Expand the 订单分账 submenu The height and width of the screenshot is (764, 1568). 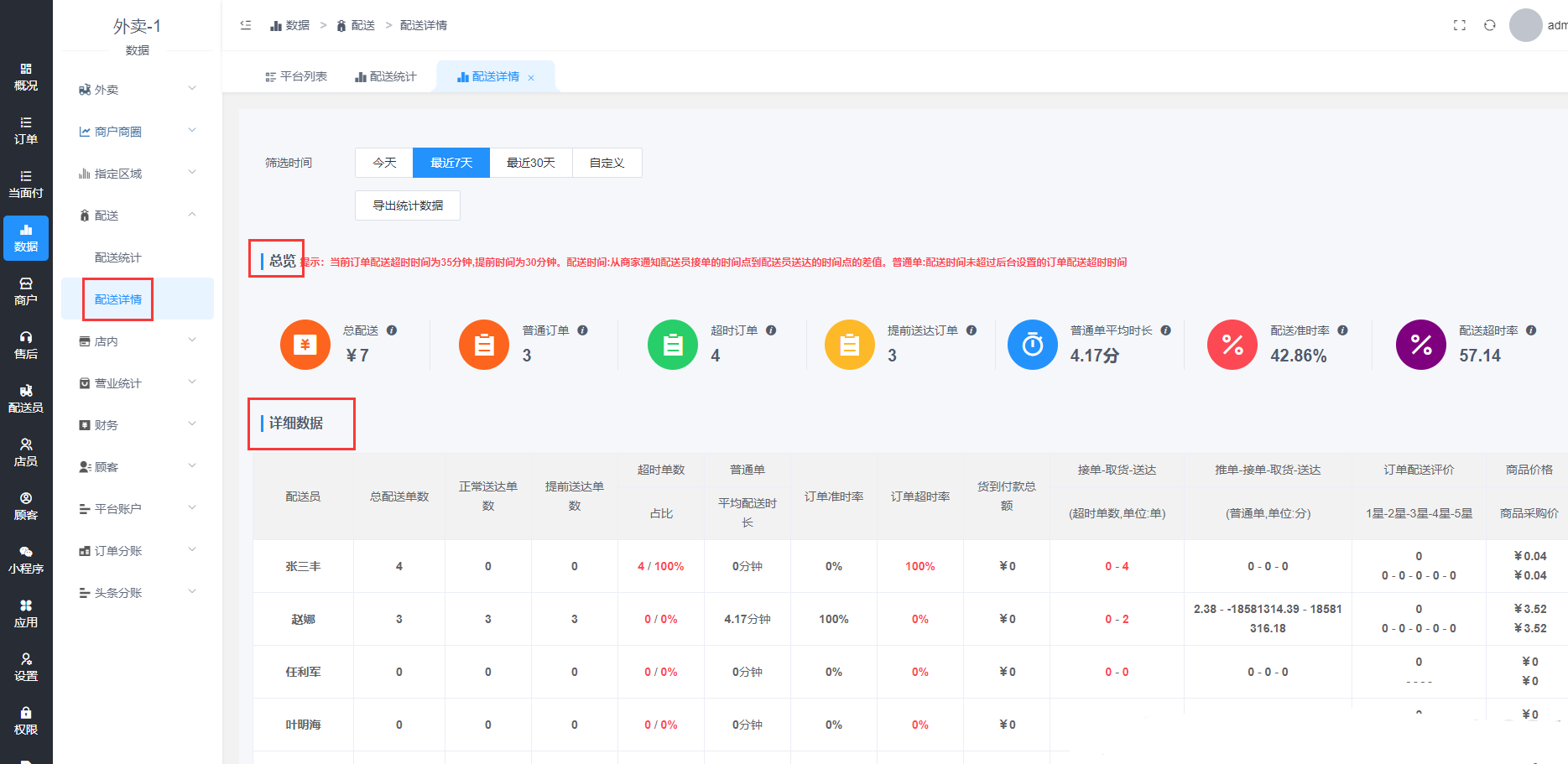coord(192,550)
